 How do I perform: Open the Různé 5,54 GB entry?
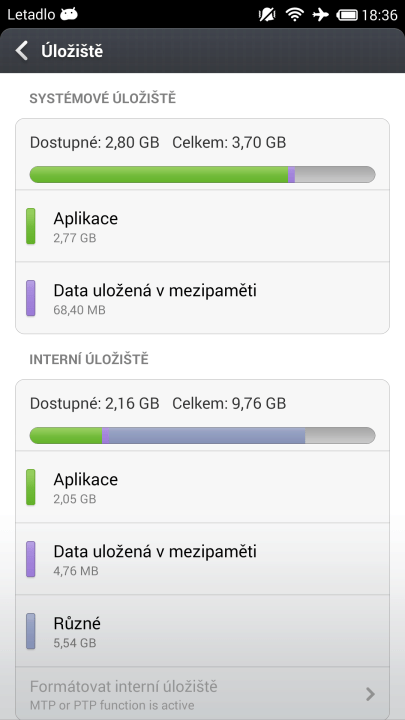202,631
